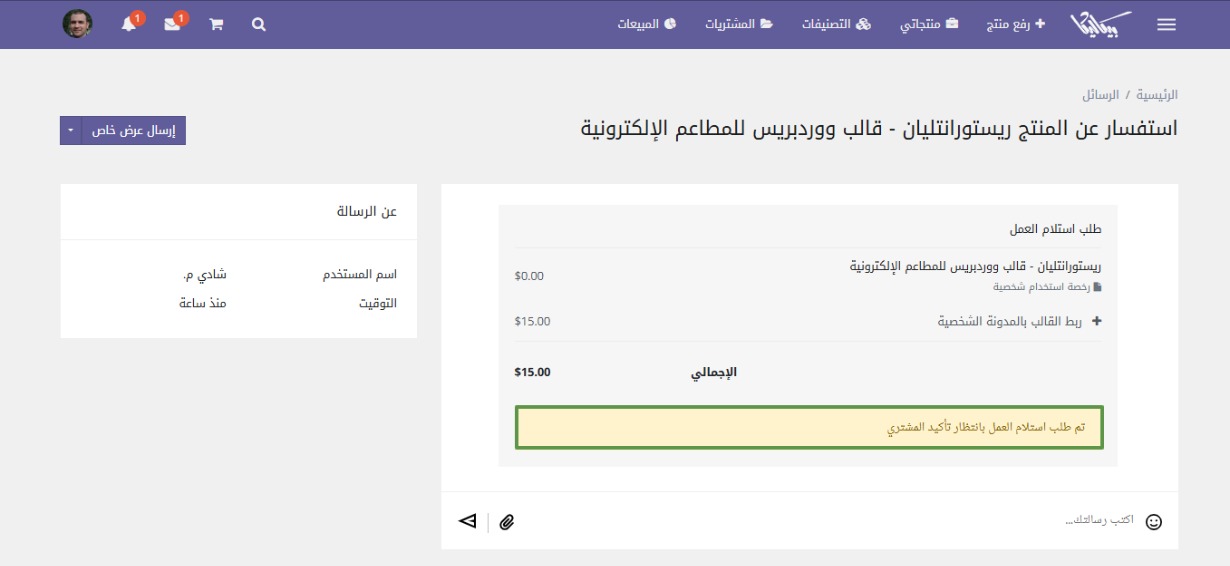The height and width of the screenshot is (566, 1230).
Task: Go to منتجاتي my products
Action: (x=929, y=23)
